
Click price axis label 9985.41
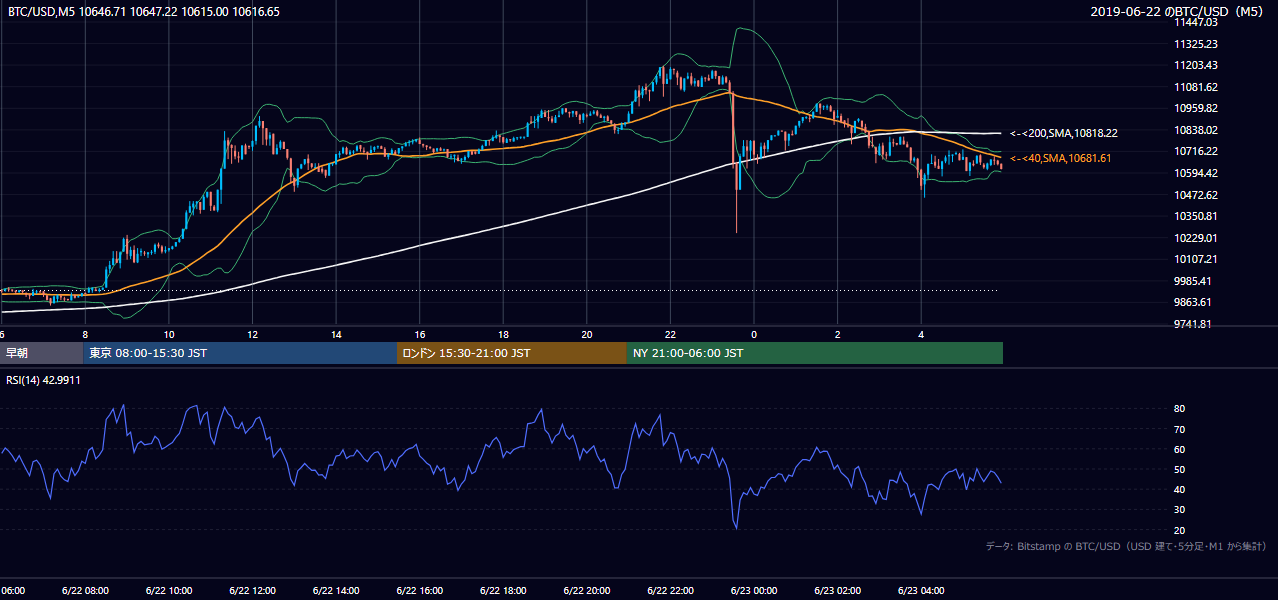coord(1193,281)
